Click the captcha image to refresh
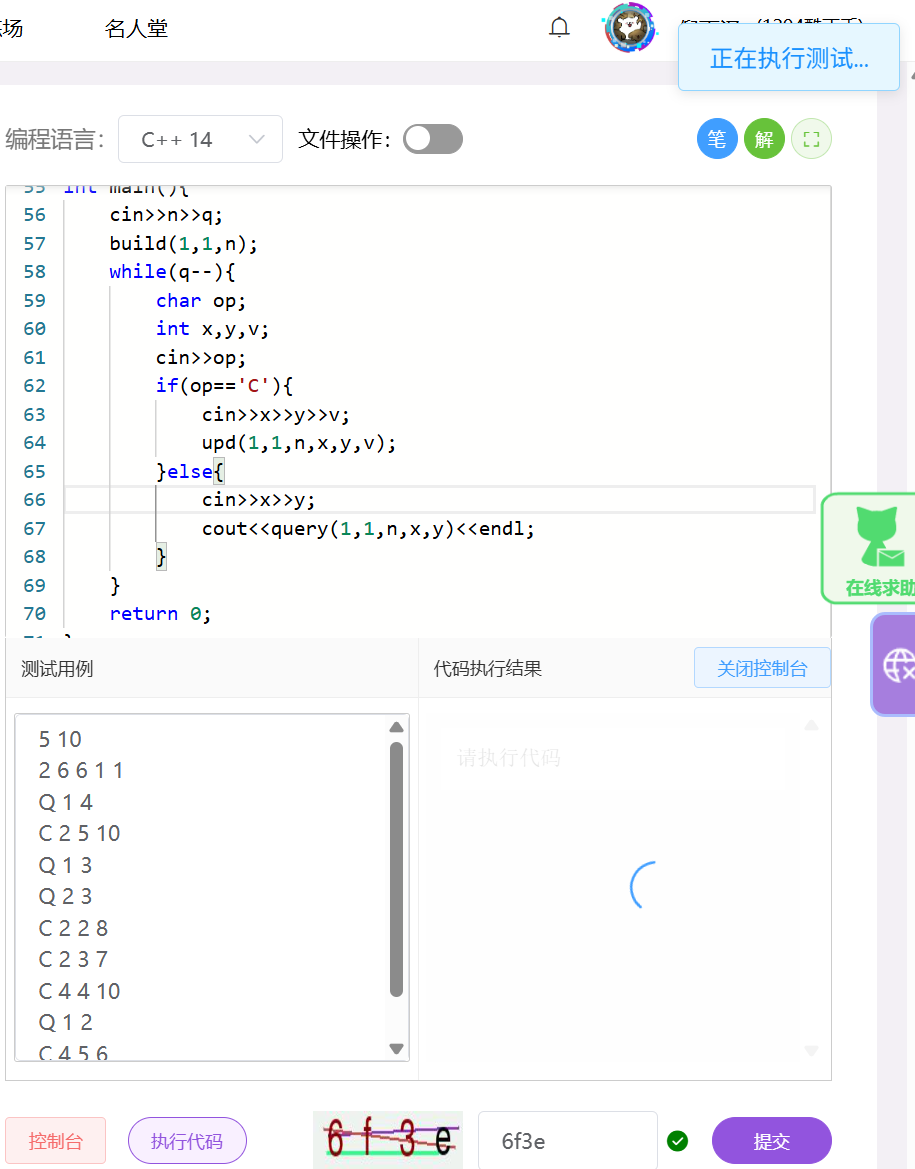This screenshot has width=915, height=1169. [388, 1140]
